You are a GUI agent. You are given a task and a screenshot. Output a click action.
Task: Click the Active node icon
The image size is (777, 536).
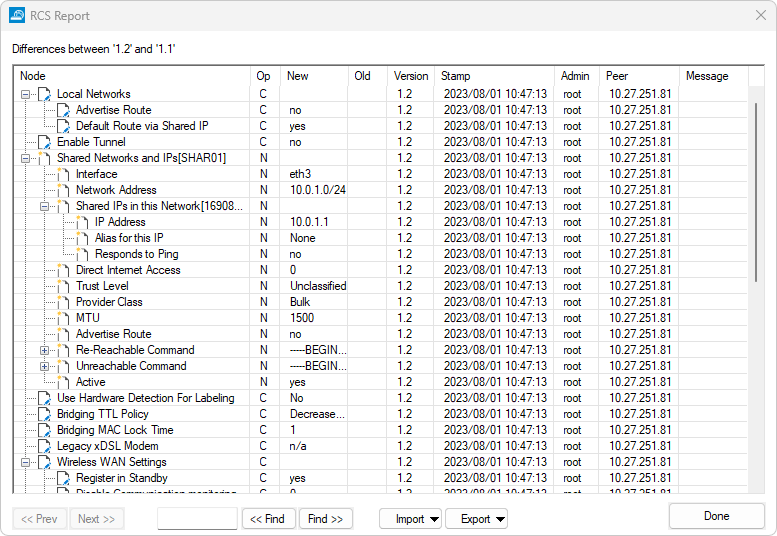63,382
